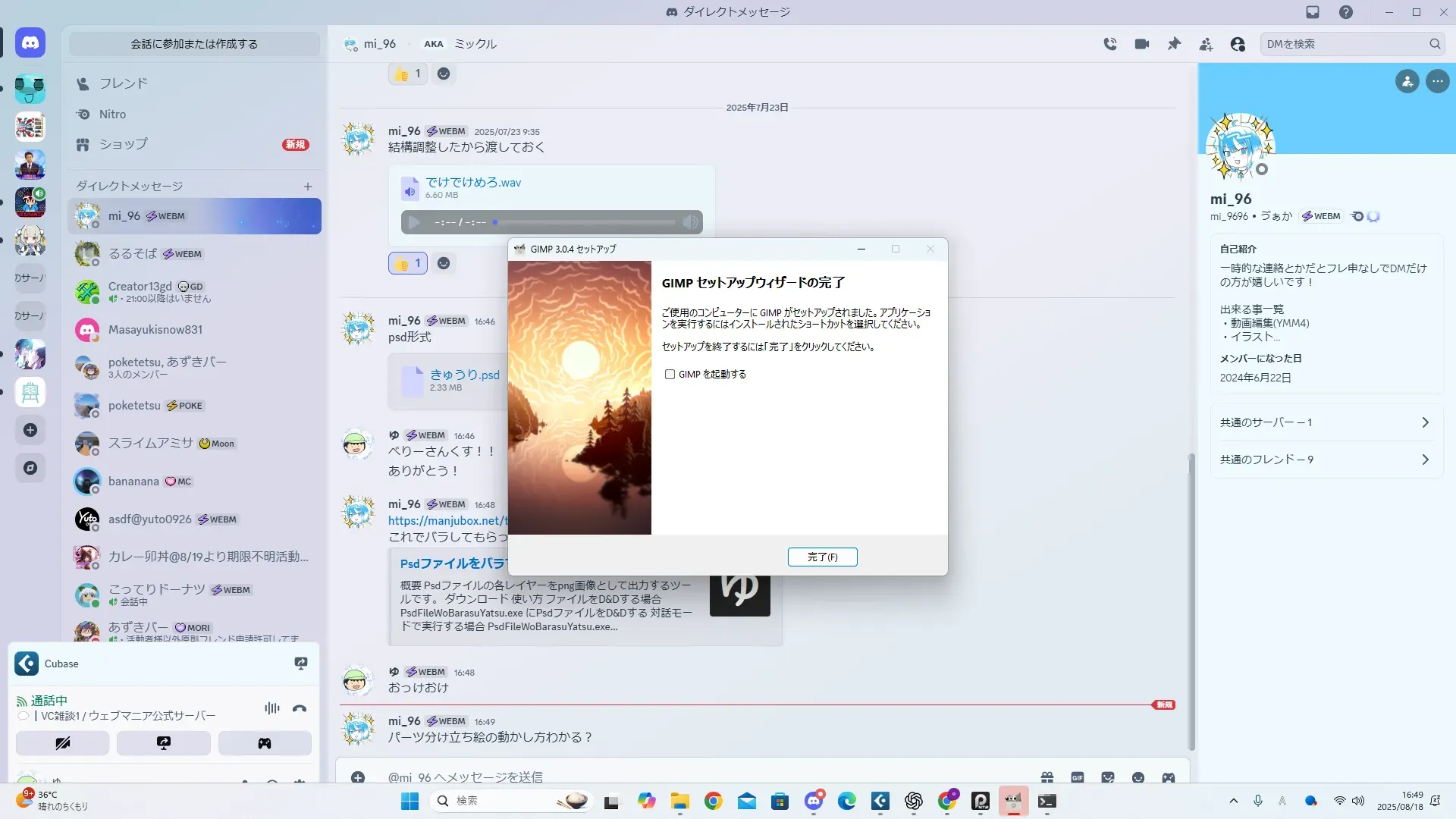The height and width of the screenshot is (819, 1456).
Task: Add friends to DM icon
Action: (x=1206, y=44)
